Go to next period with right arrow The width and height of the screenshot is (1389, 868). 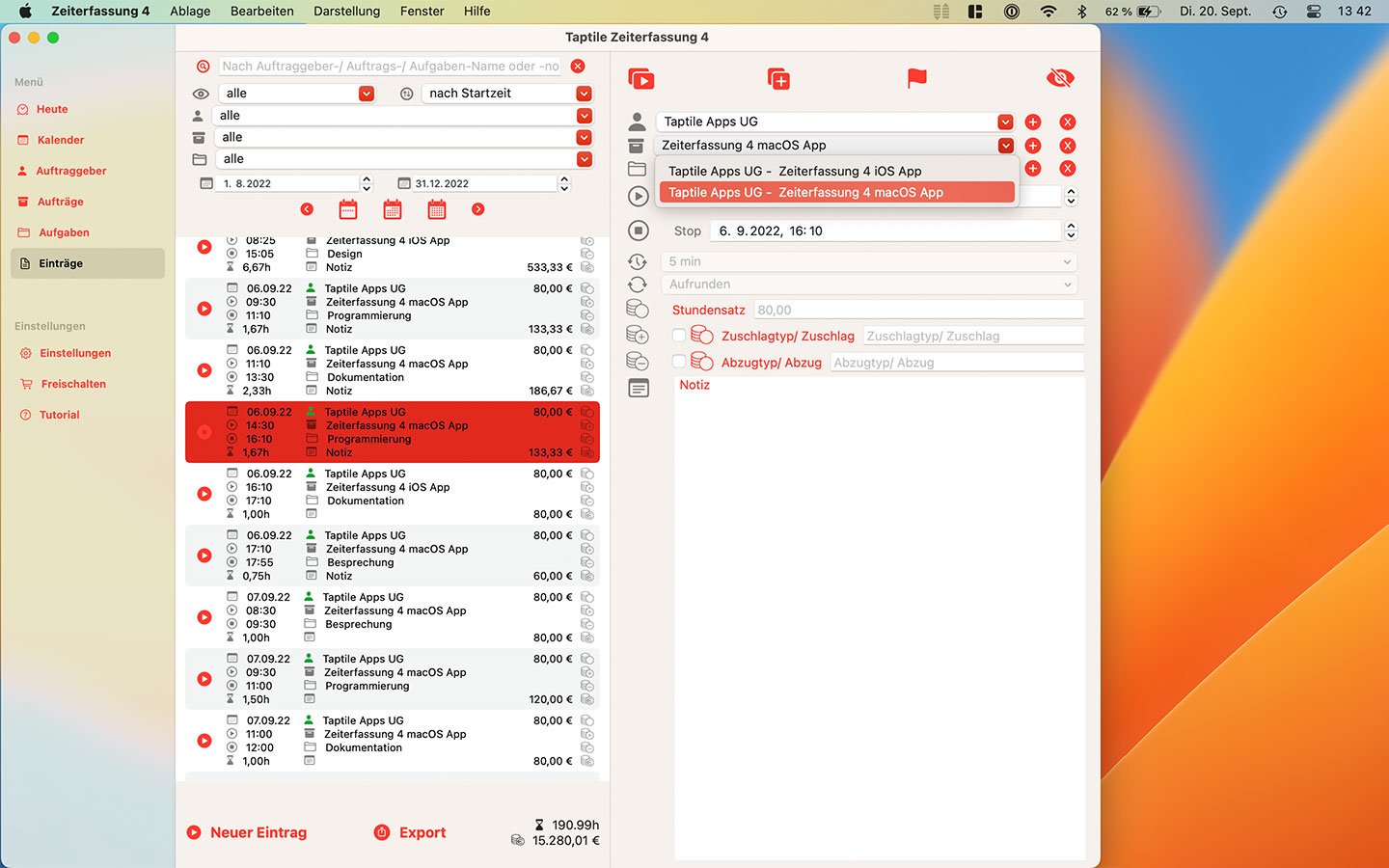tap(478, 209)
